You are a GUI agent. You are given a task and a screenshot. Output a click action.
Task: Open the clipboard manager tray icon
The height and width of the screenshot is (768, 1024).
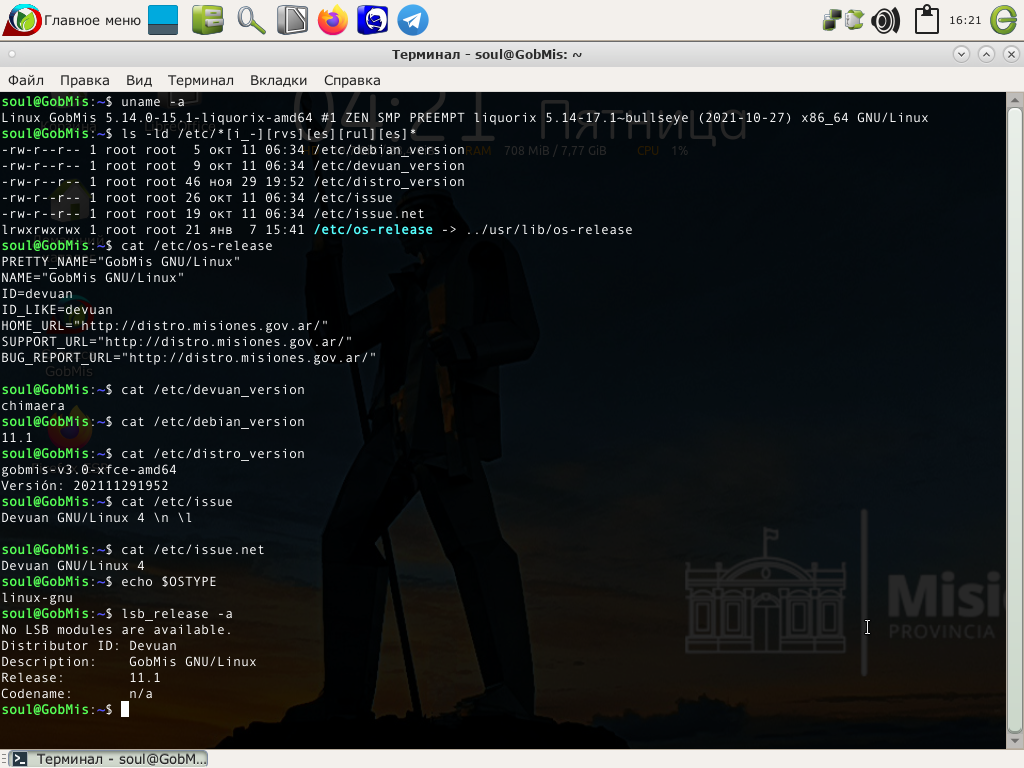(x=926, y=20)
